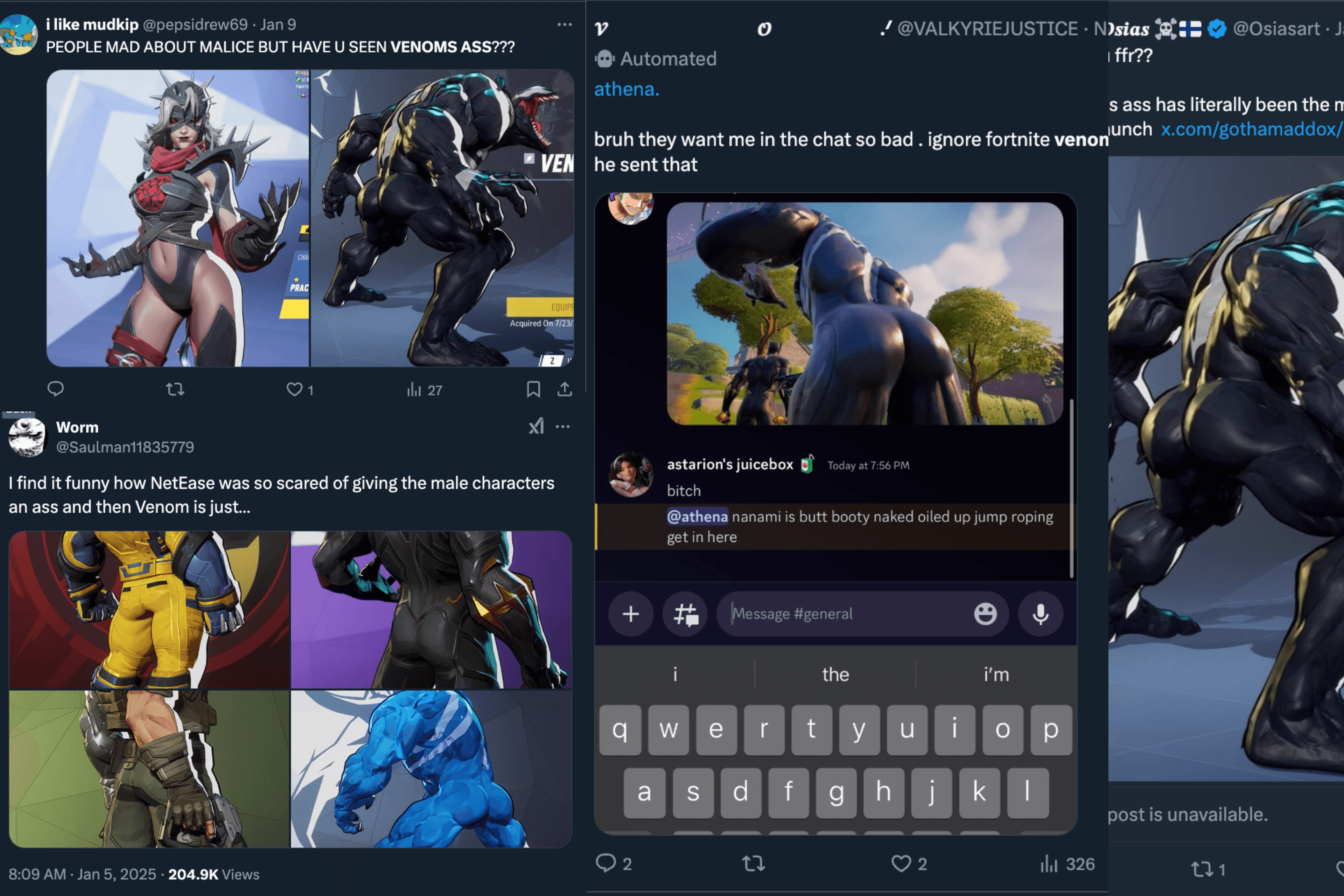The width and height of the screenshot is (1344, 896).
Task: Open the Punisher green background image
Action: click(x=149, y=769)
